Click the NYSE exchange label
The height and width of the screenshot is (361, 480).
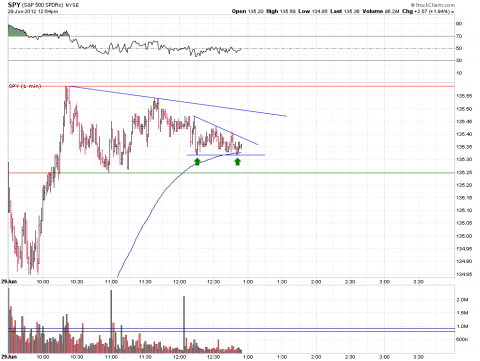72,5
